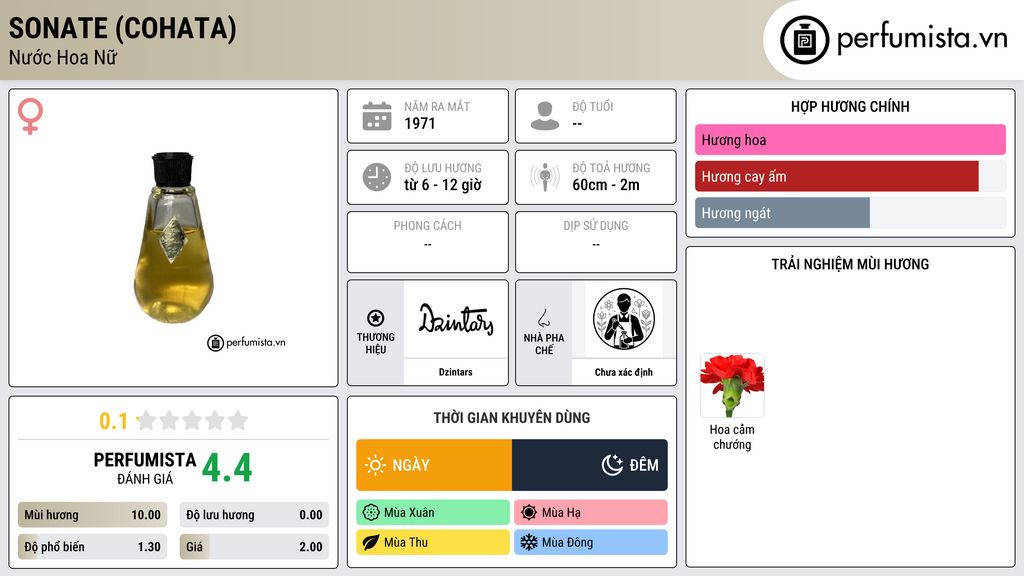This screenshot has width=1024, height=576.
Task: Click the từ 6 - 12 giờ longevity value
Action: point(443,185)
